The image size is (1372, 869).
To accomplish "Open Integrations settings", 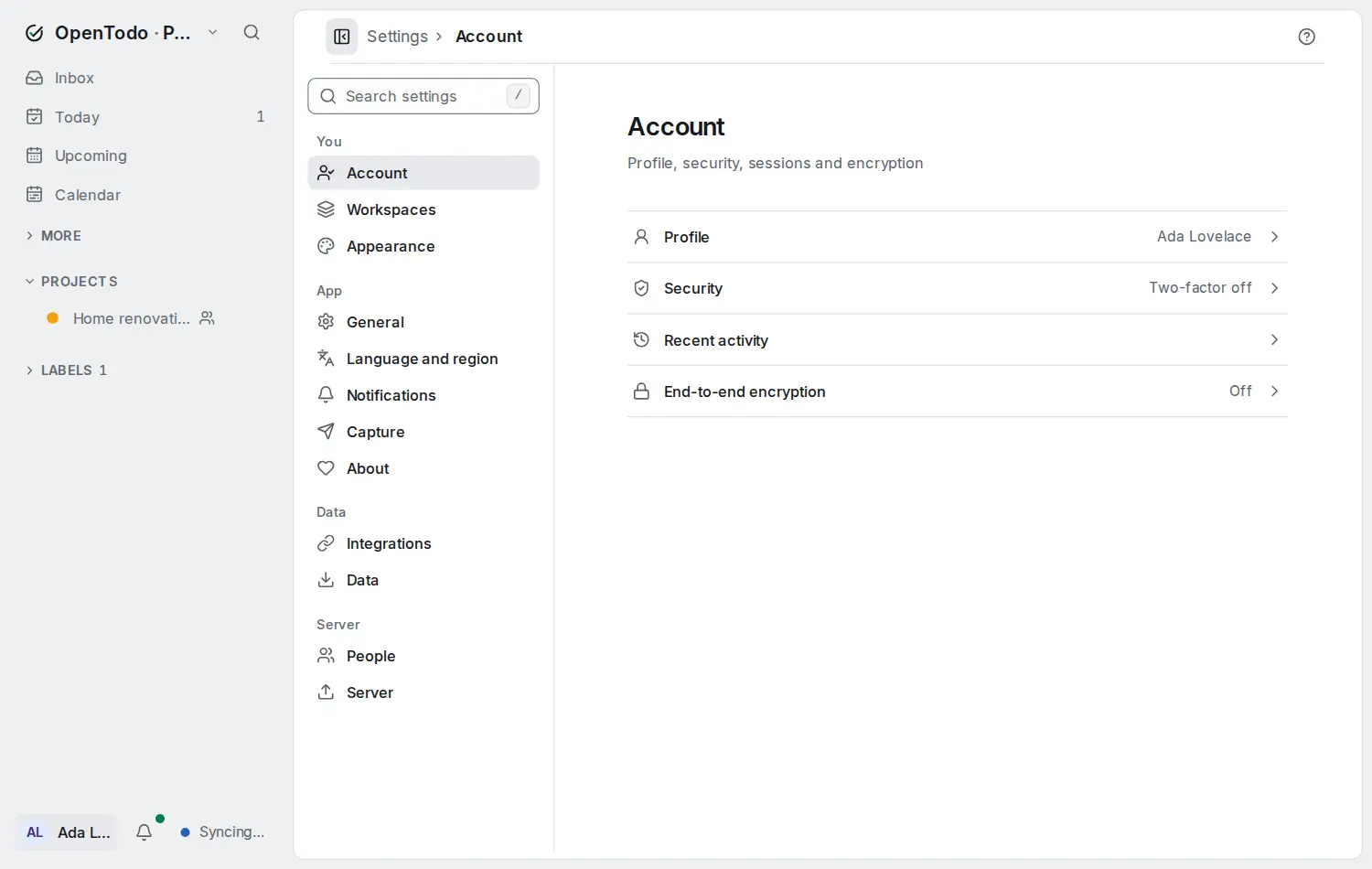I will tap(423, 543).
